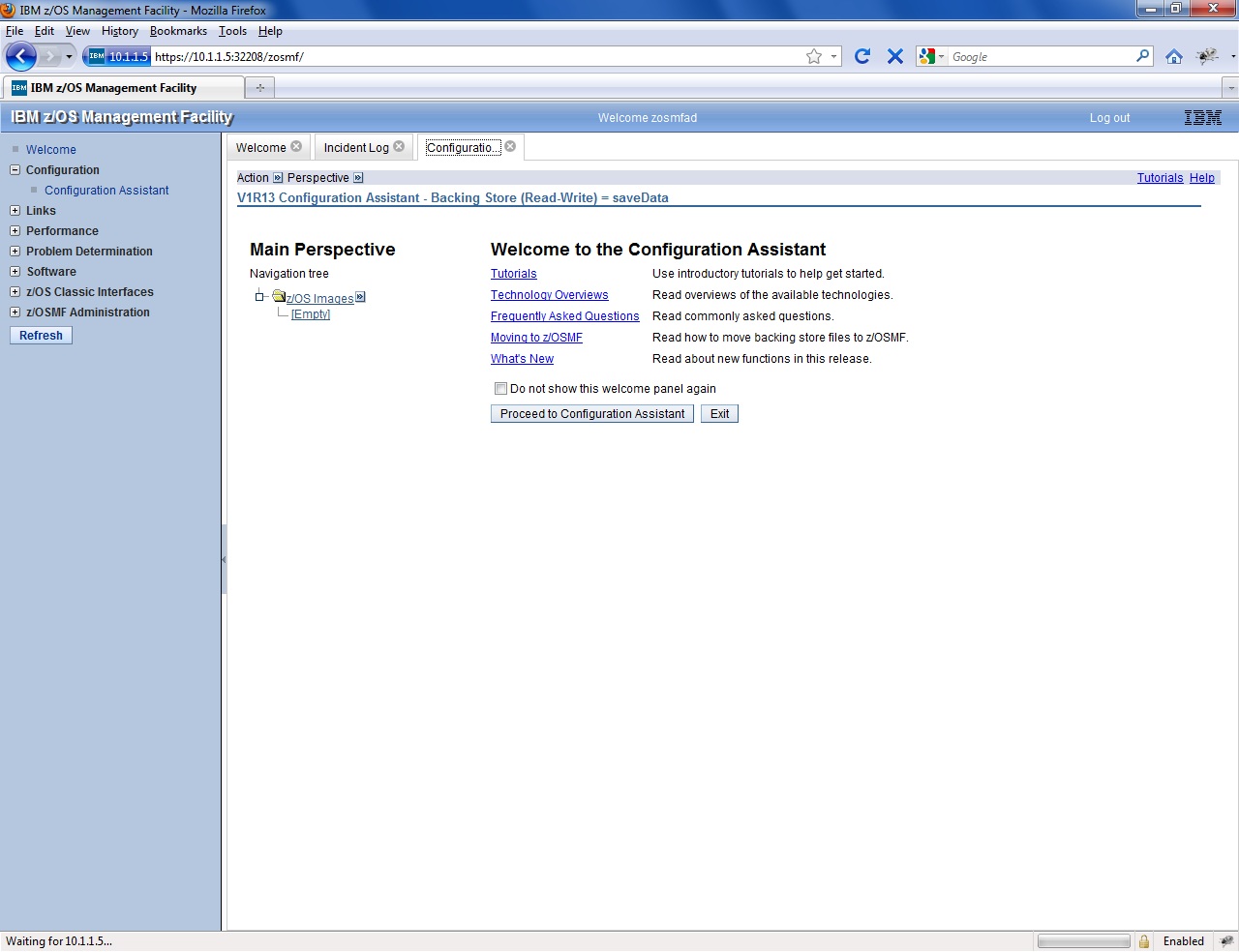The width and height of the screenshot is (1239, 952).
Task: Close the Configuration Assistant tab
Action: point(510,147)
